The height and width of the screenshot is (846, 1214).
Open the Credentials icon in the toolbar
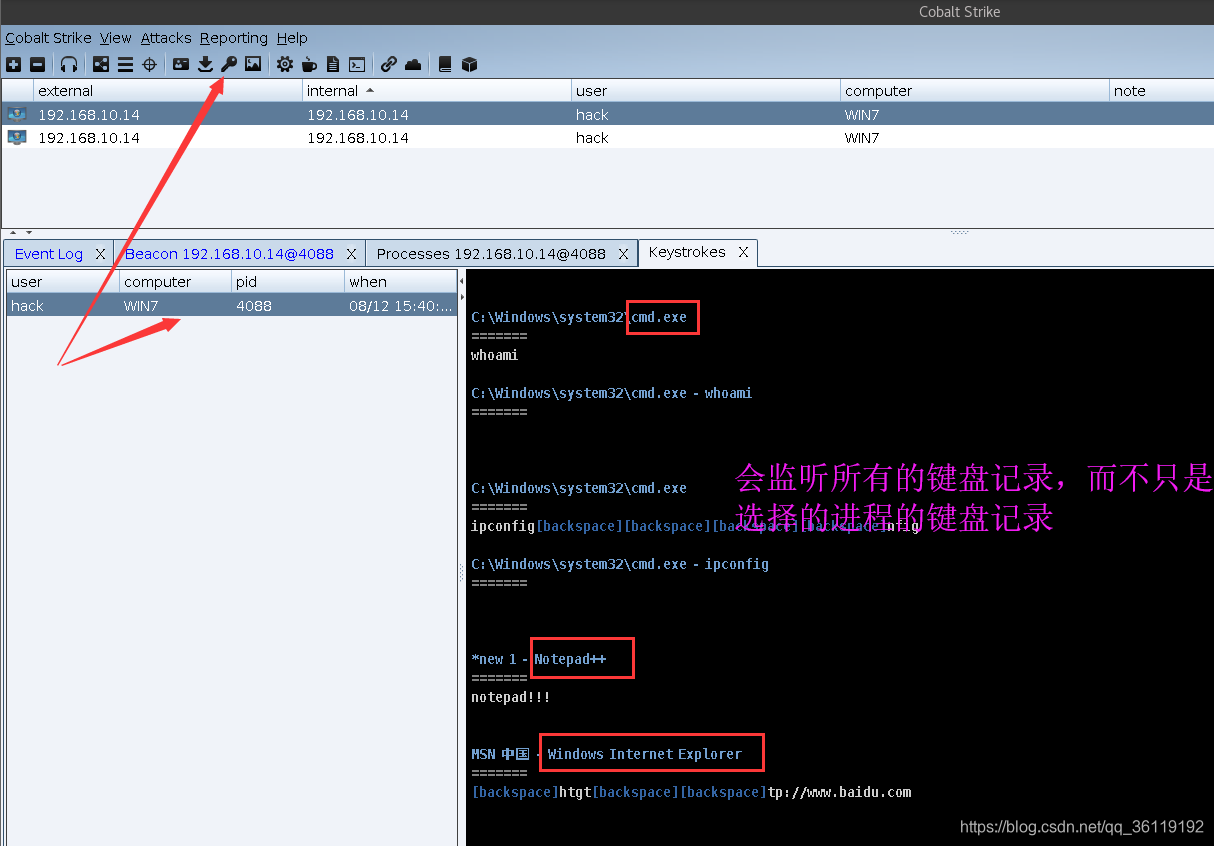[180, 64]
